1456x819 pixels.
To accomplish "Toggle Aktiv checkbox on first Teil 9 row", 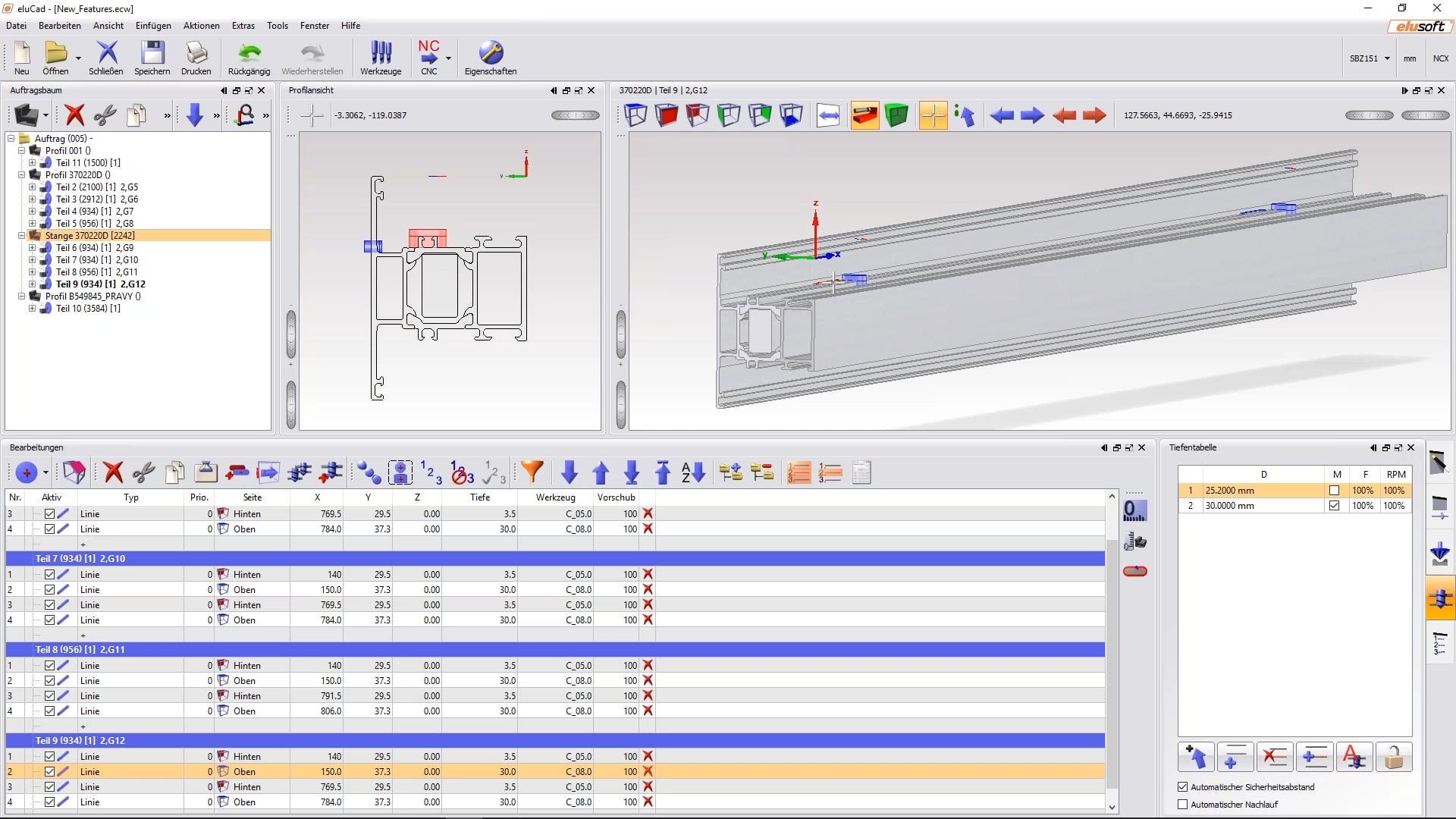I will [51, 756].
